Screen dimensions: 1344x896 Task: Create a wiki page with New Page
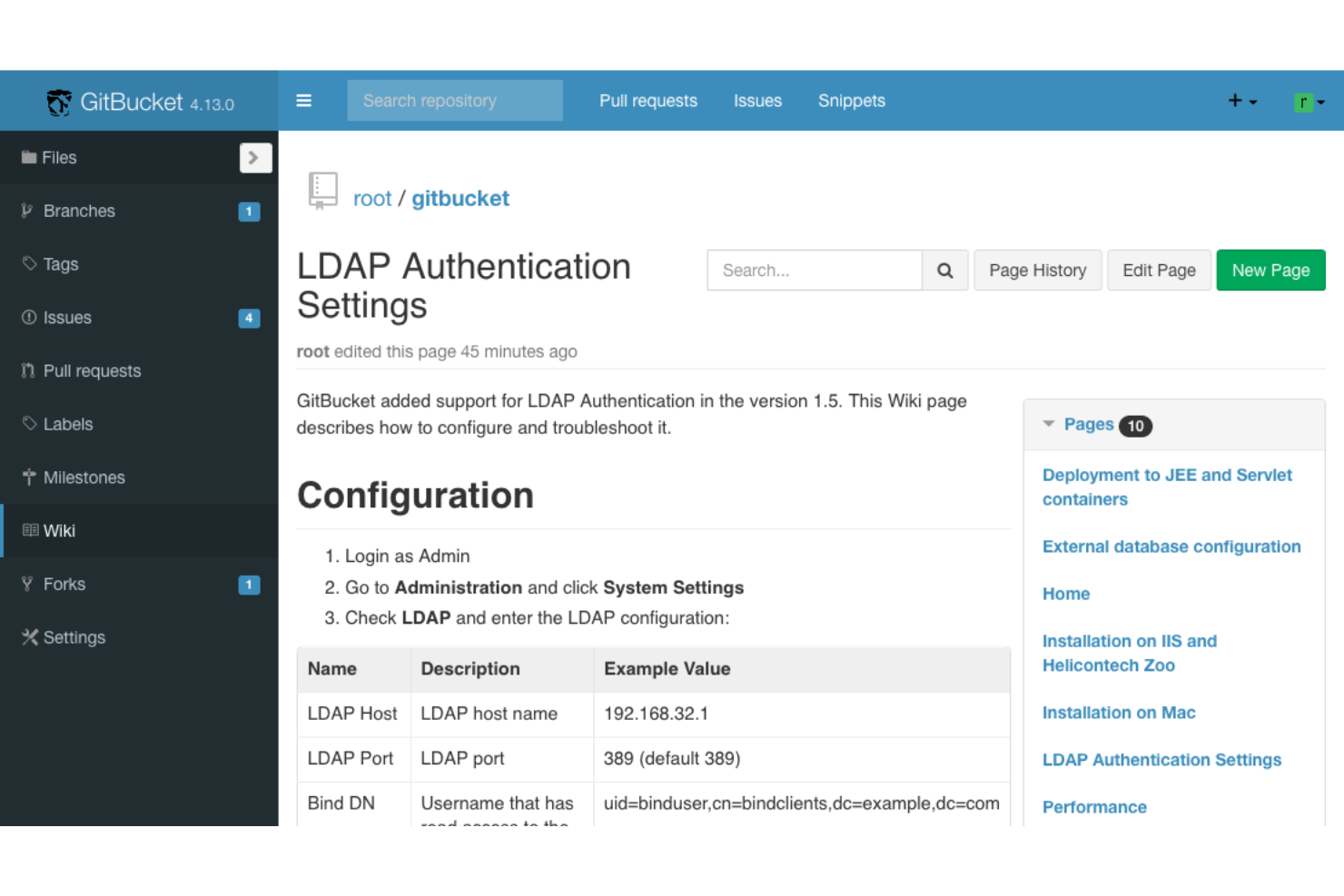coord(1270,270)
